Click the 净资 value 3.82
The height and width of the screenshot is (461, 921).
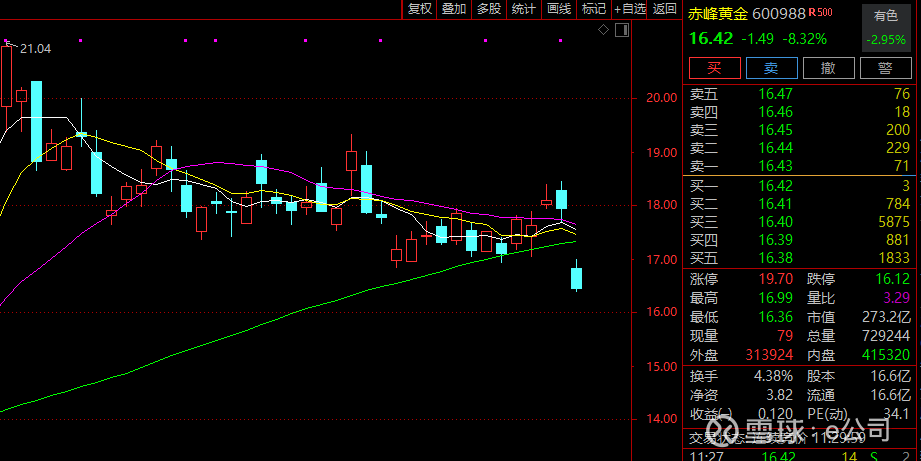pyautogui.click(x=779, y=395)
